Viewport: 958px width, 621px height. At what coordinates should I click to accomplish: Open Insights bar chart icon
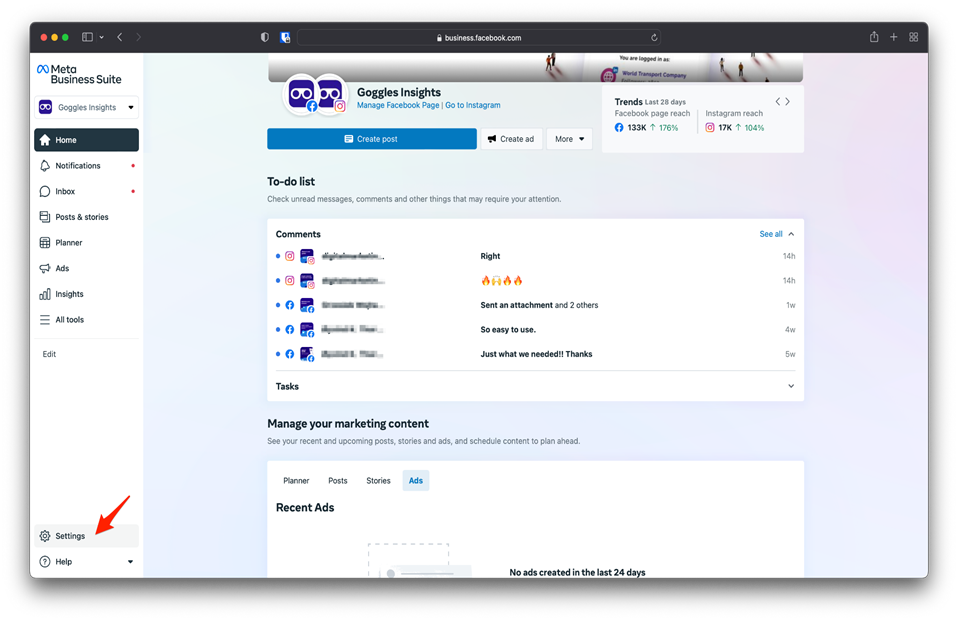45,294
